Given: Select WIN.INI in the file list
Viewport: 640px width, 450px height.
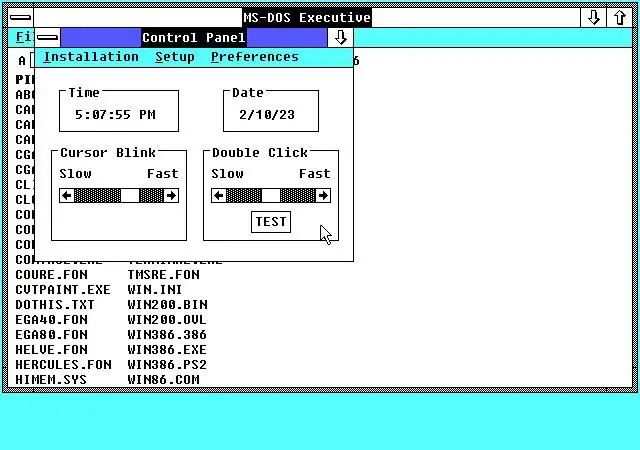Looking at the screenshot, I should coord(155,290).
